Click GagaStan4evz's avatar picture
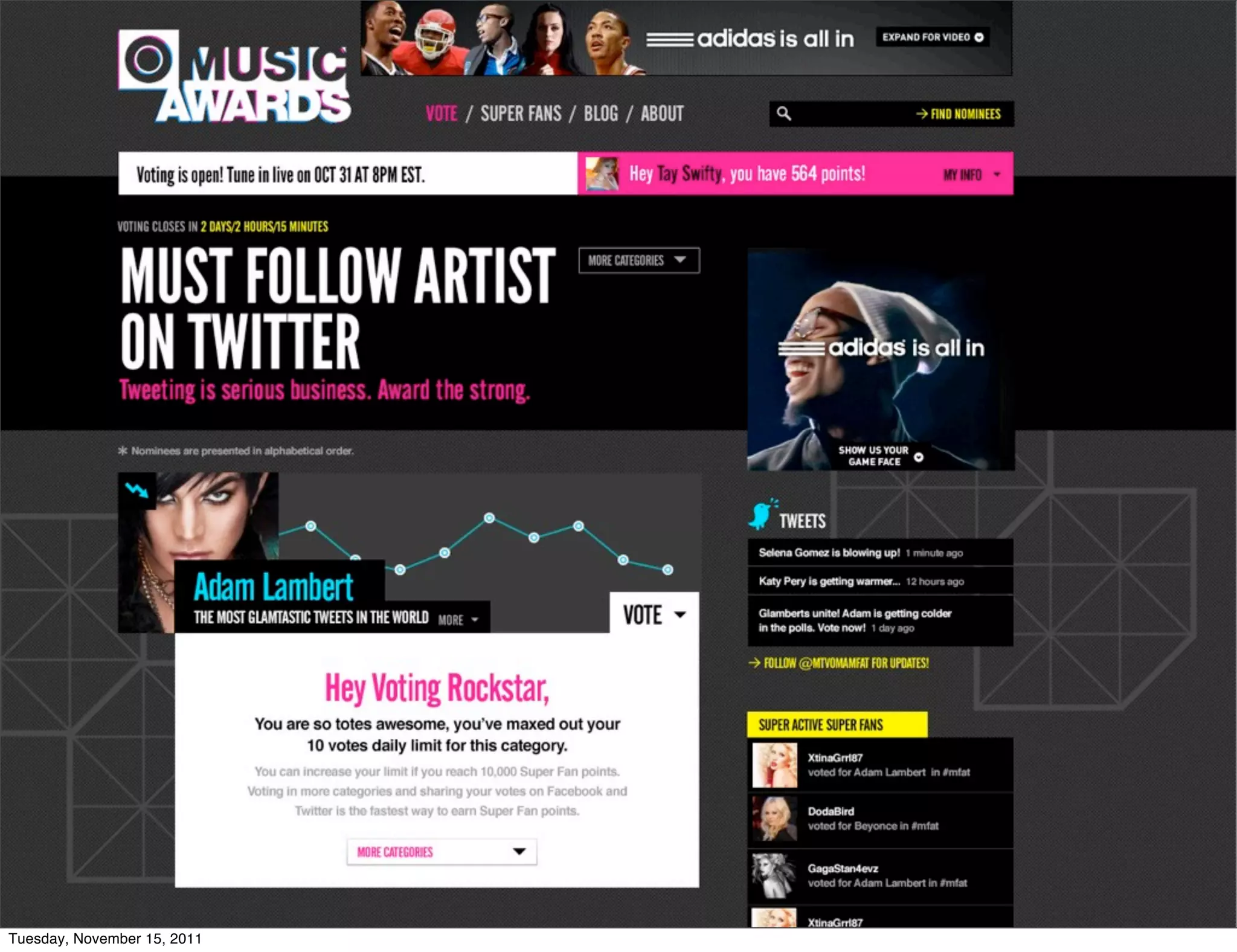1237x952 pixels. pos(774,876)
